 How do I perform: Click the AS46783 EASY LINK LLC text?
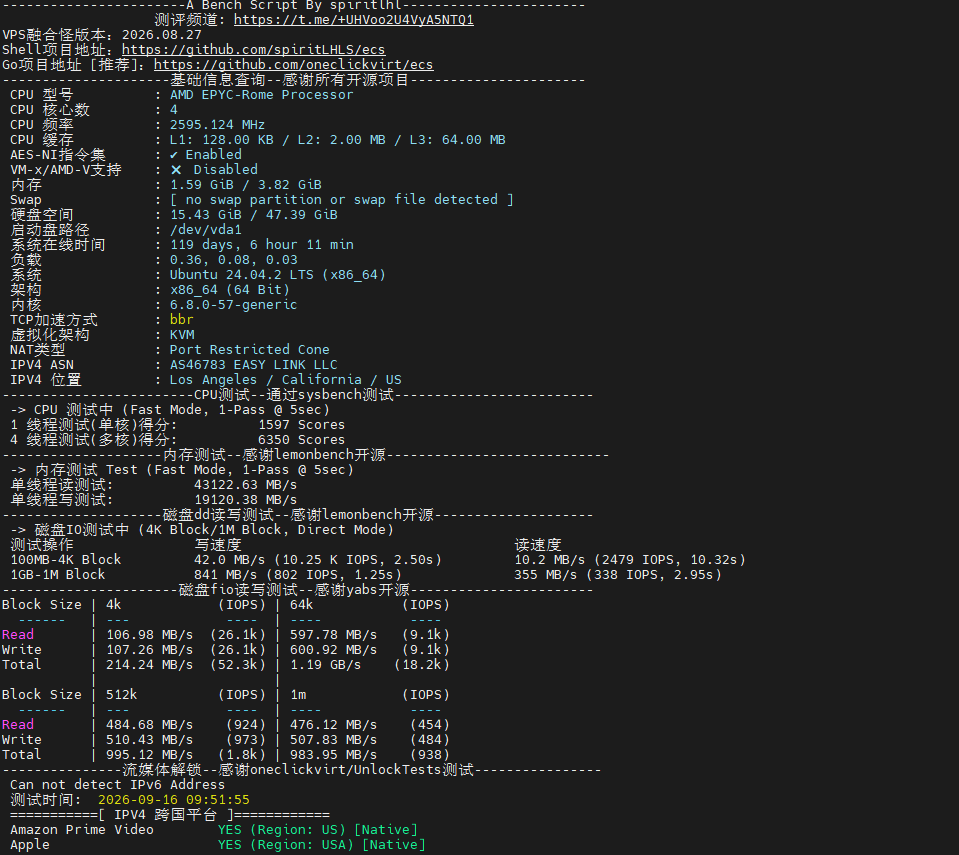pos(253,365)
